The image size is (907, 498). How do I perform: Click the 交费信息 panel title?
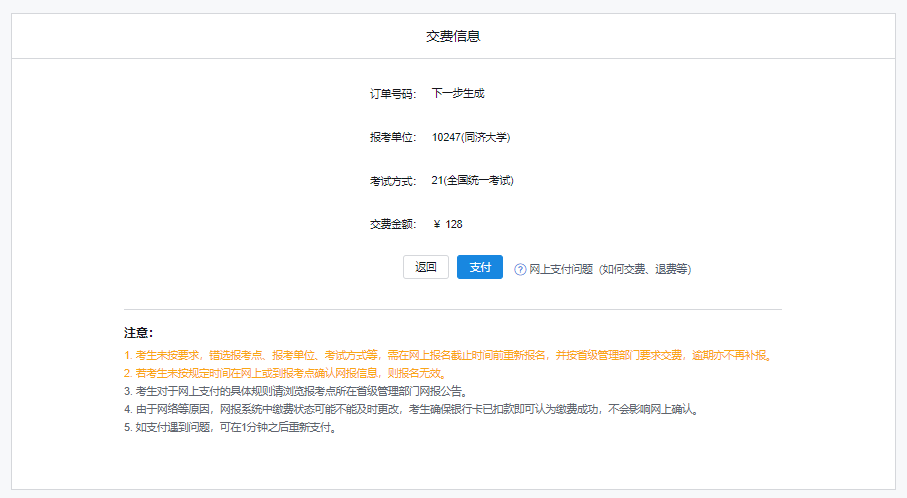[453, 37]
